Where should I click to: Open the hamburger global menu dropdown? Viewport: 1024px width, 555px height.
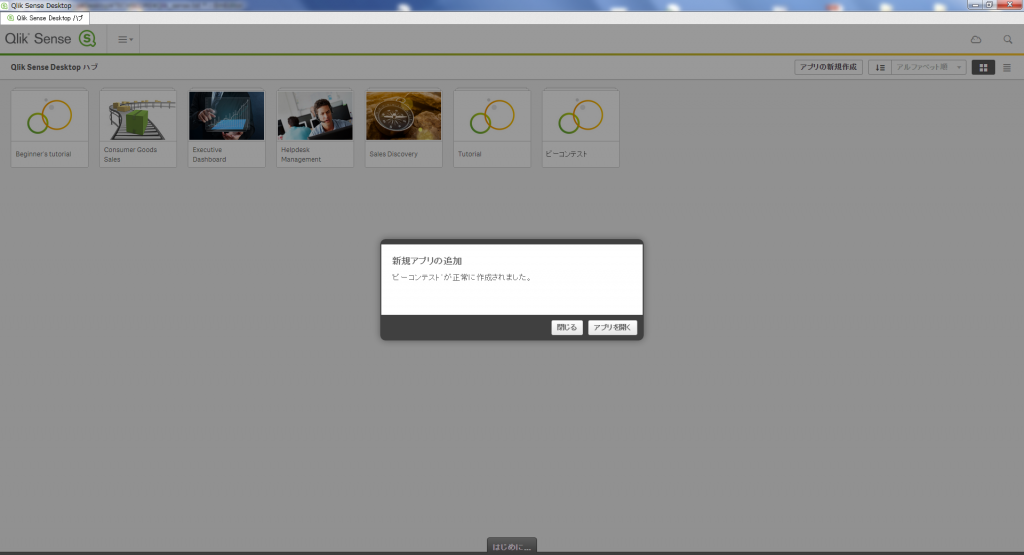click(x=125, y=39)
